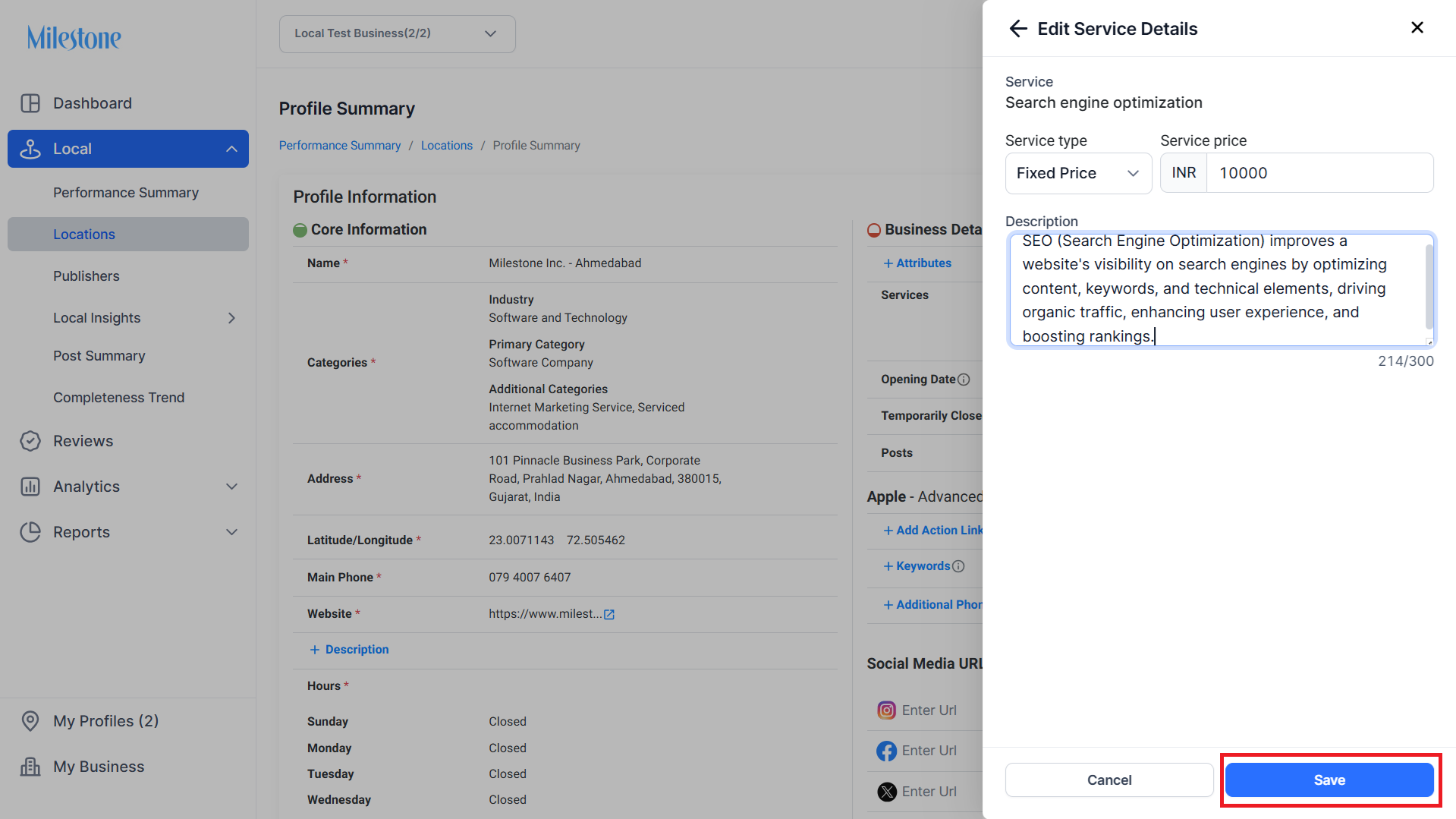Image resolution: width=1456 pixels, height=819 pixels.
Task: Click the 214/300 character counter
Action: coord(1405,361)
